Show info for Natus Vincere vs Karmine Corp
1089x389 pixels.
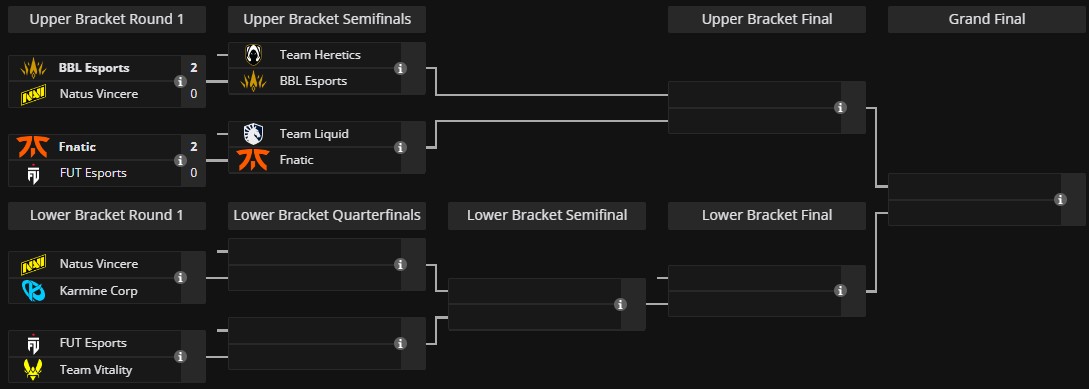pos(181,277)
